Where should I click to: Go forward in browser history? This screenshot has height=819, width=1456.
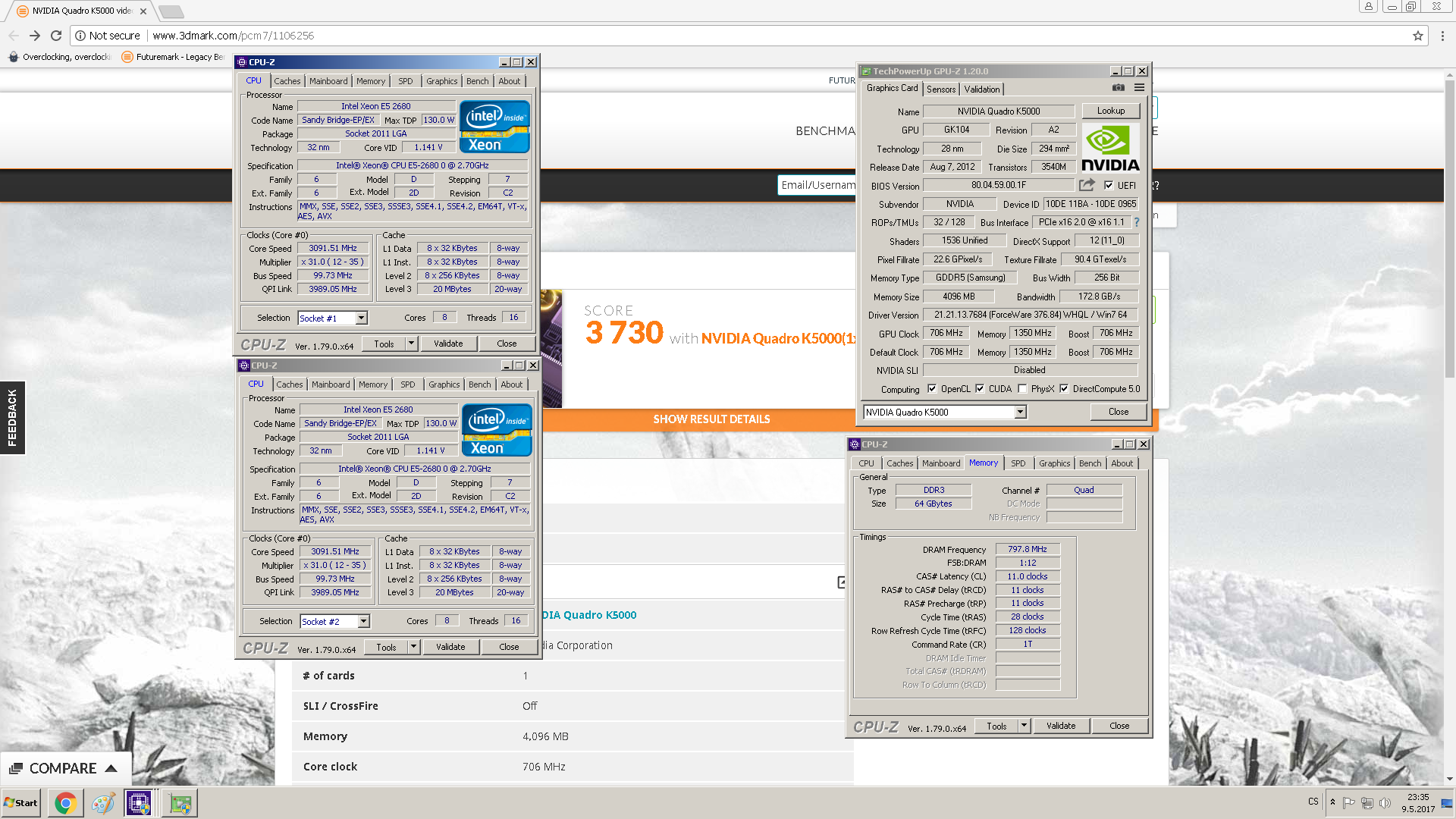tap(35, 36)
